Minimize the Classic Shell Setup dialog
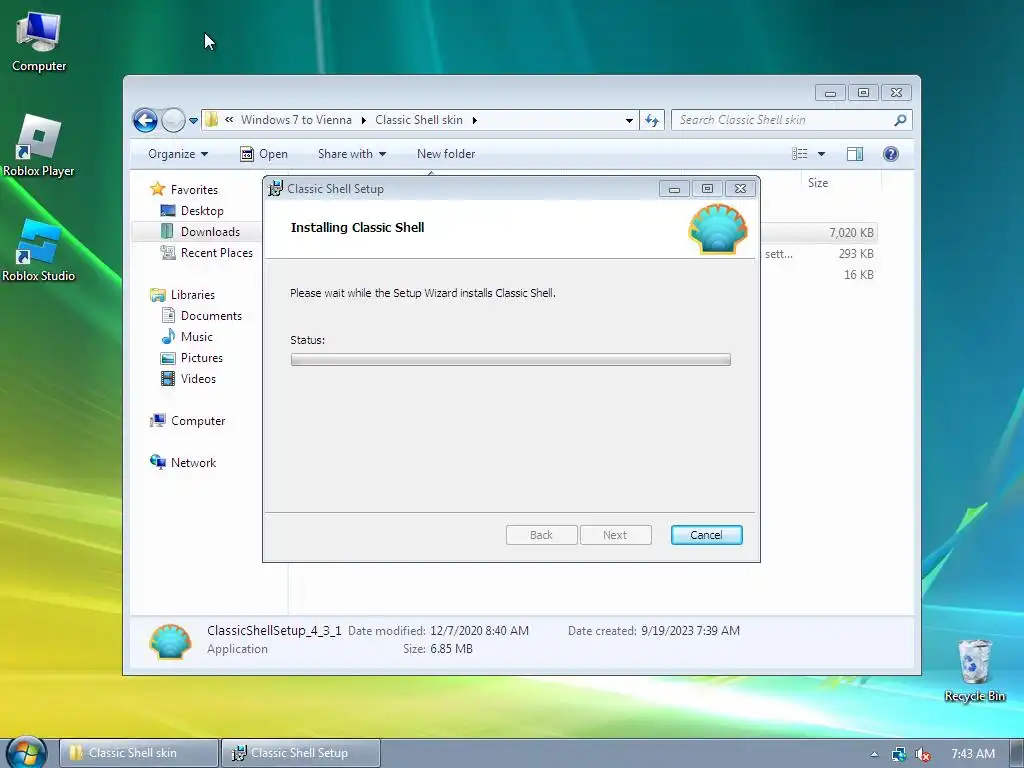Screen dimensions: 1024x768 [x=674, y=189]
